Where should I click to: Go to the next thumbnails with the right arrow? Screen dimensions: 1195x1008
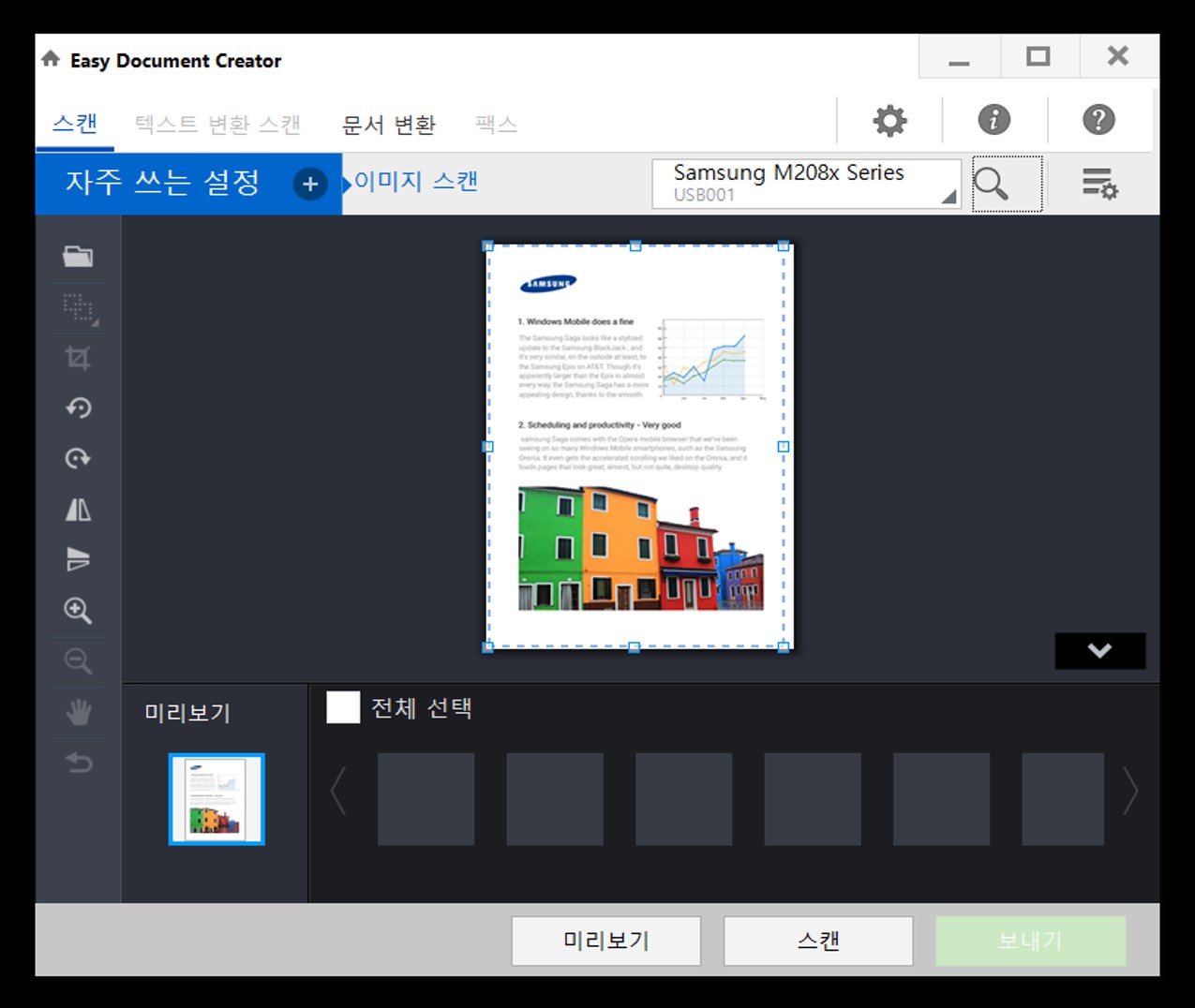click(1130, 792)
